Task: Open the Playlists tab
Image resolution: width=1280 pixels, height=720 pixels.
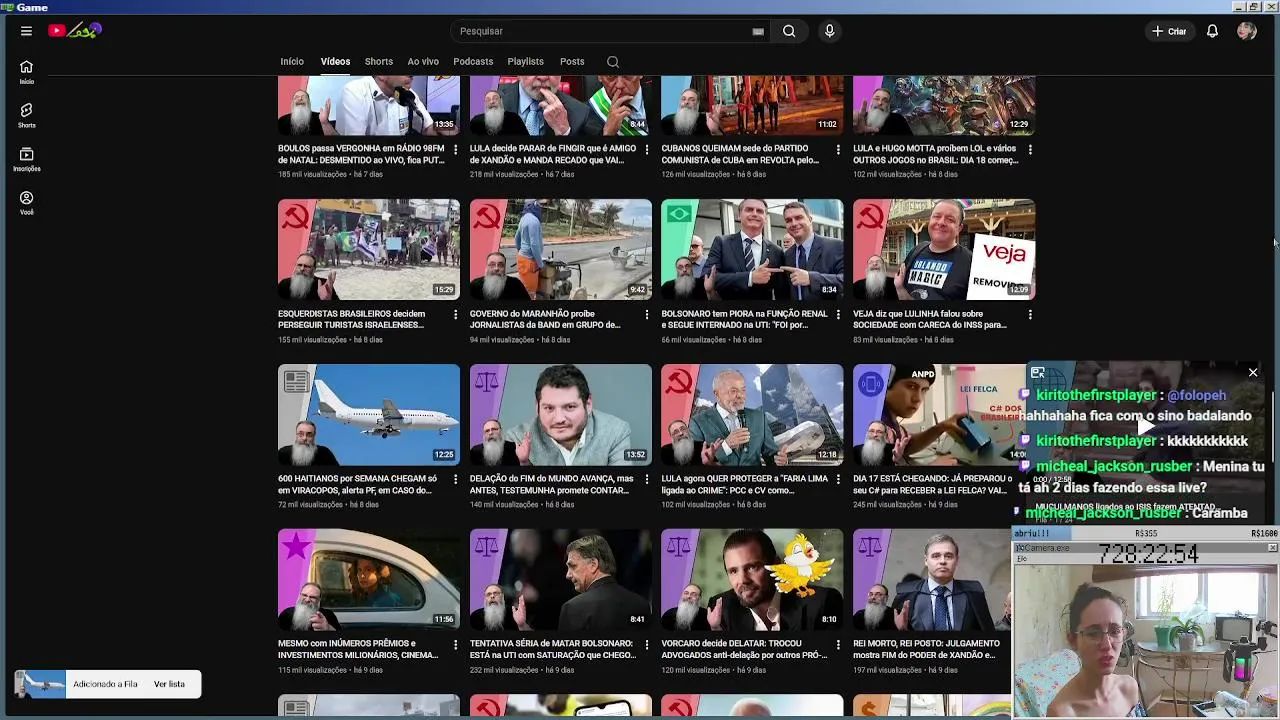Action: (525, 62)
